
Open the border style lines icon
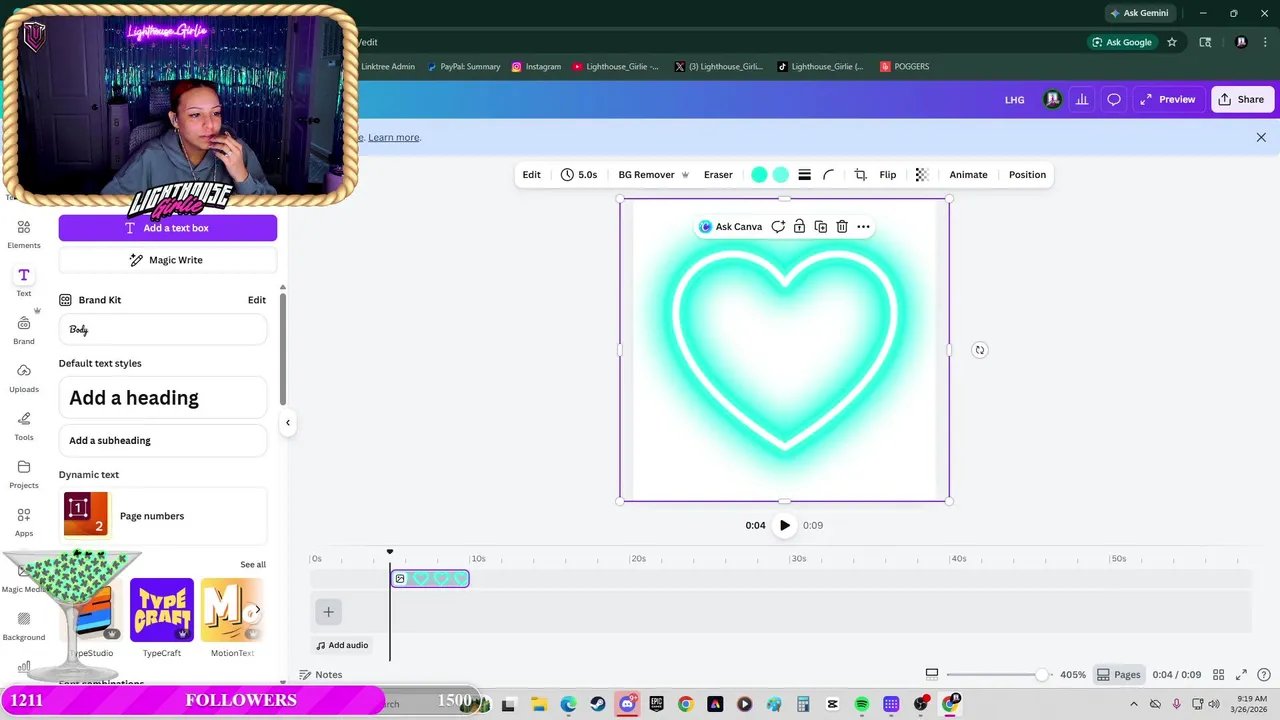tap(804, 175)
